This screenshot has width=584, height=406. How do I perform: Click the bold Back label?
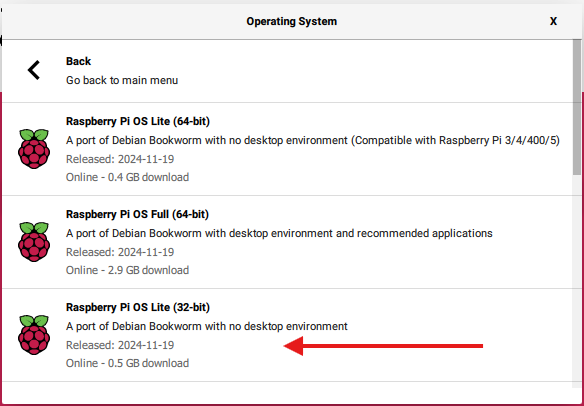(78, 61)
